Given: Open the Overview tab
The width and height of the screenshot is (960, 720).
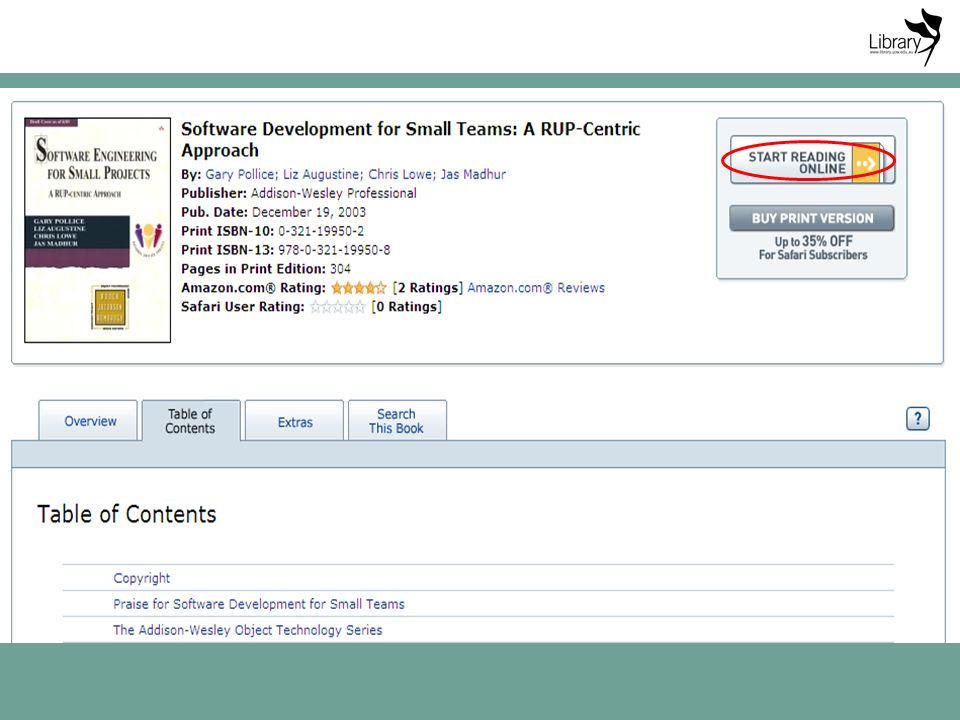Looking at the screenshot, I should [88, 421].
